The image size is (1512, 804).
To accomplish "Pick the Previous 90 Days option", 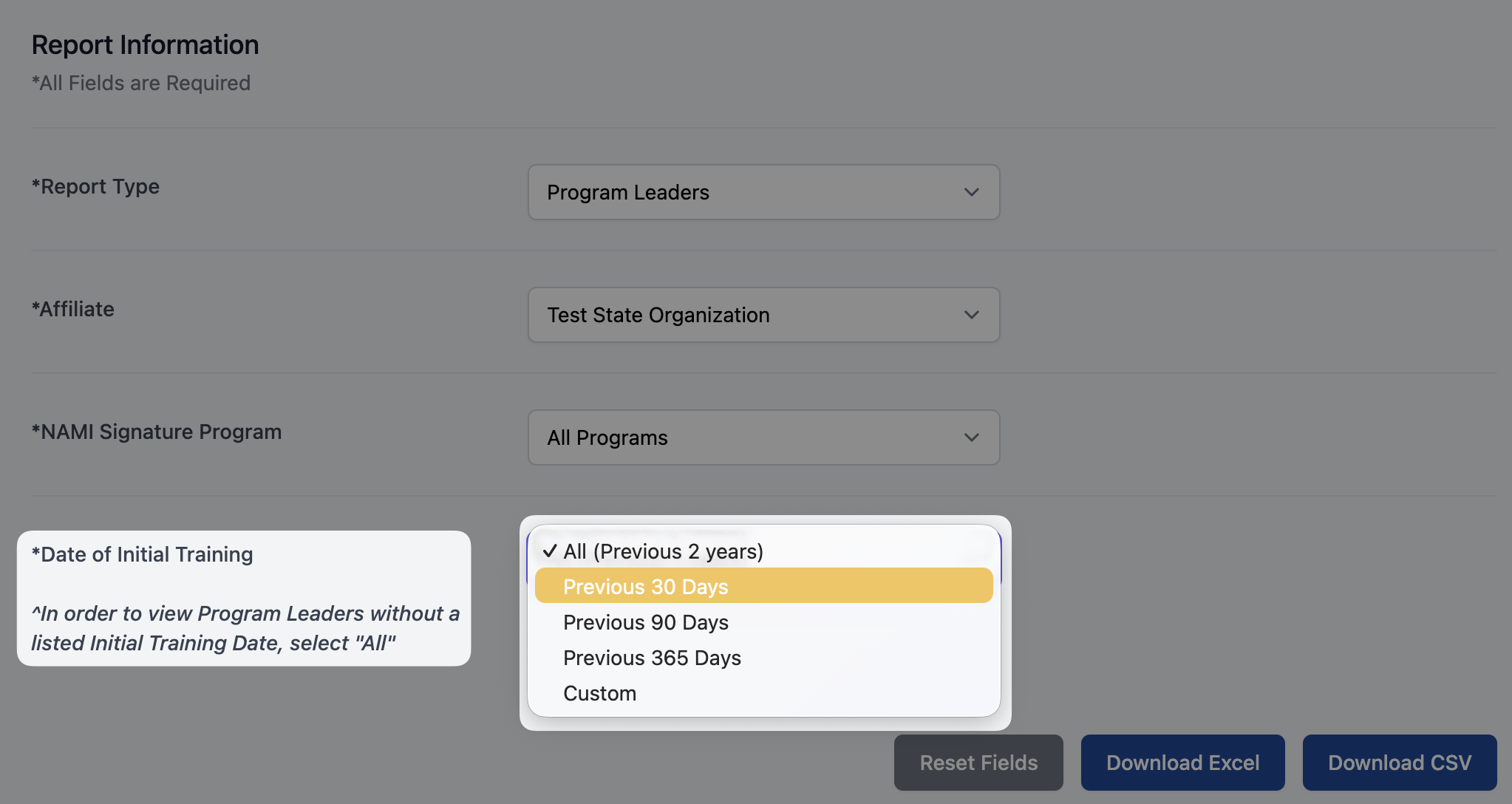I will coord(646,622).
